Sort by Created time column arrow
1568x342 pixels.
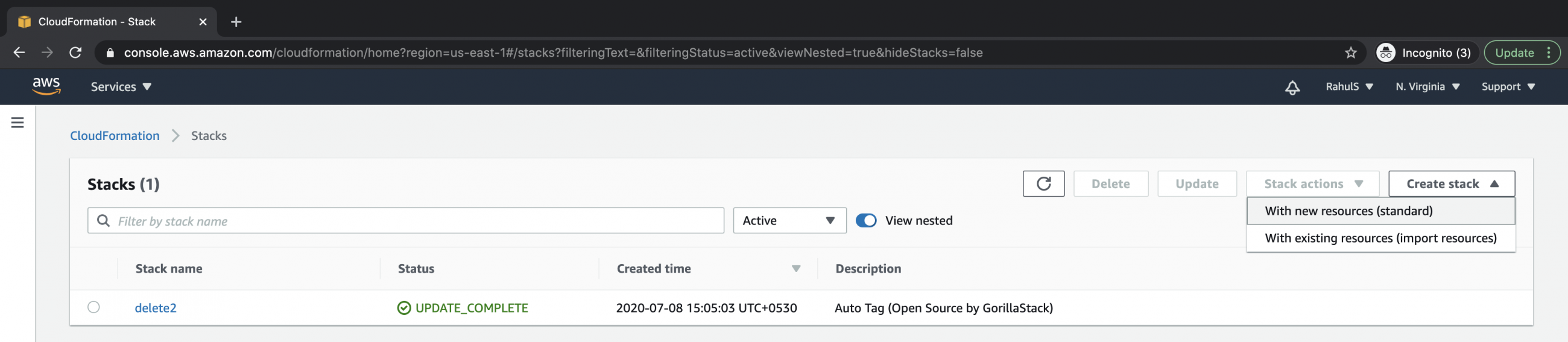tap(795, 268)
